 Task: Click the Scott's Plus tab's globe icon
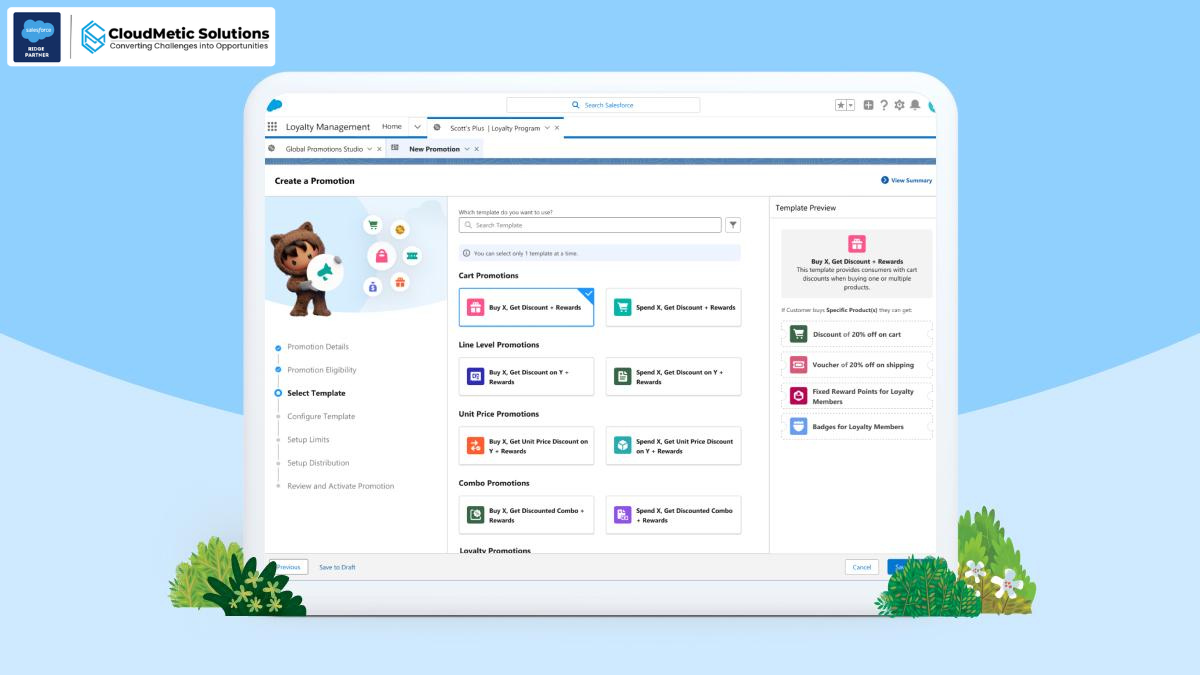pyautogui.click(x=437, y=127)
